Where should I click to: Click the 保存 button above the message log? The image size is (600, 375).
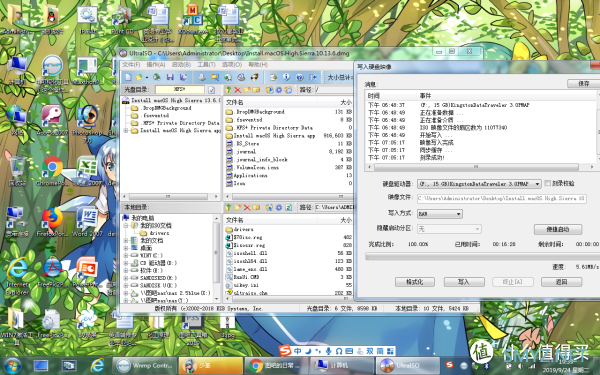(584, 83)
